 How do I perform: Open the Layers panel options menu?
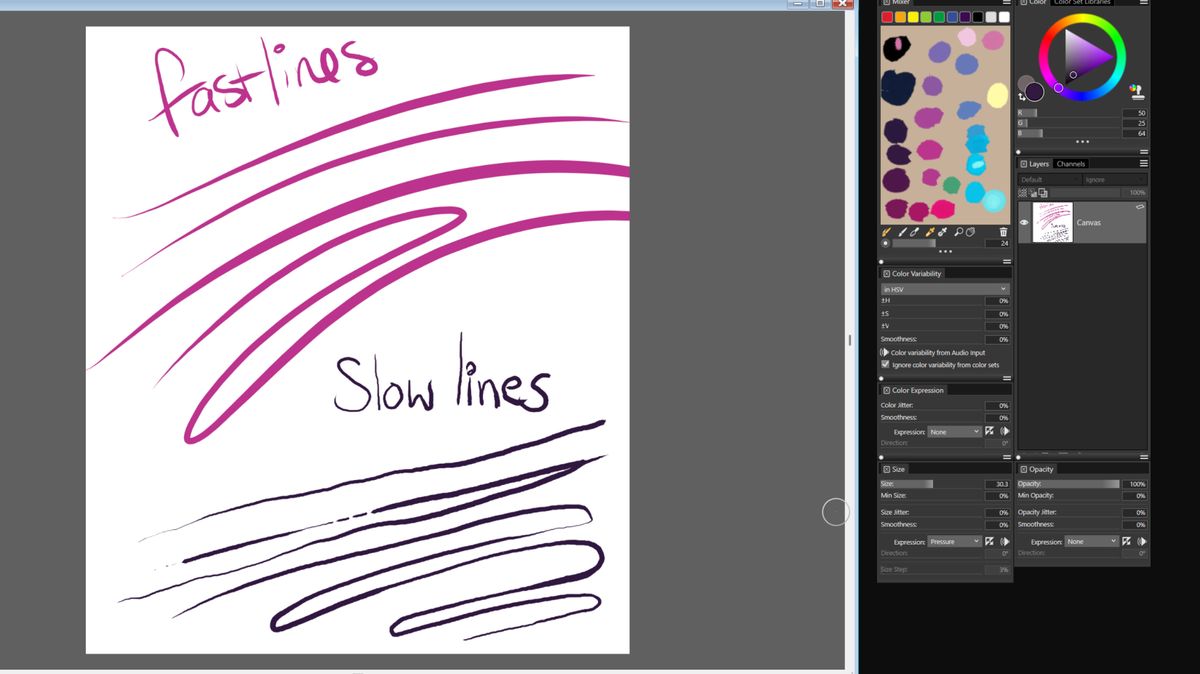[1143, 163]
